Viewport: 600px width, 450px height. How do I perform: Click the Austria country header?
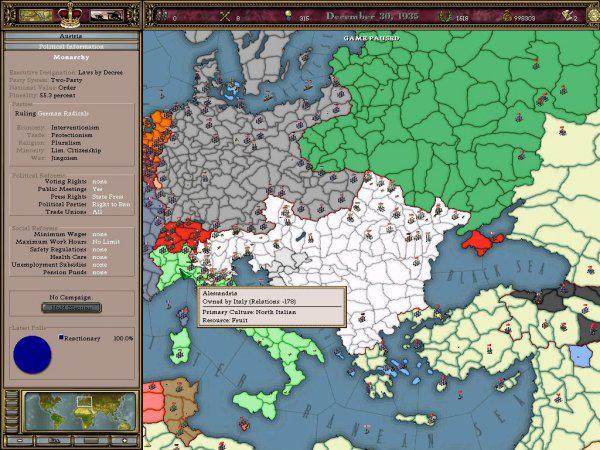[71, 36]
